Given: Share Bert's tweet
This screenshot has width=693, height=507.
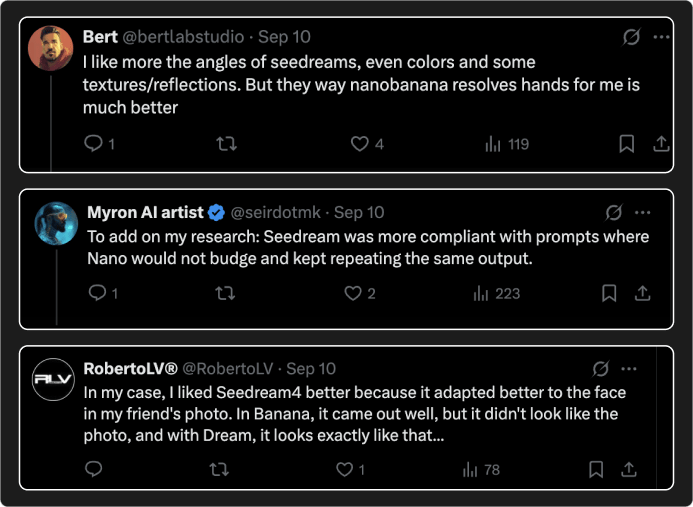Looking at the screenshot, I should tap(661, 144).
